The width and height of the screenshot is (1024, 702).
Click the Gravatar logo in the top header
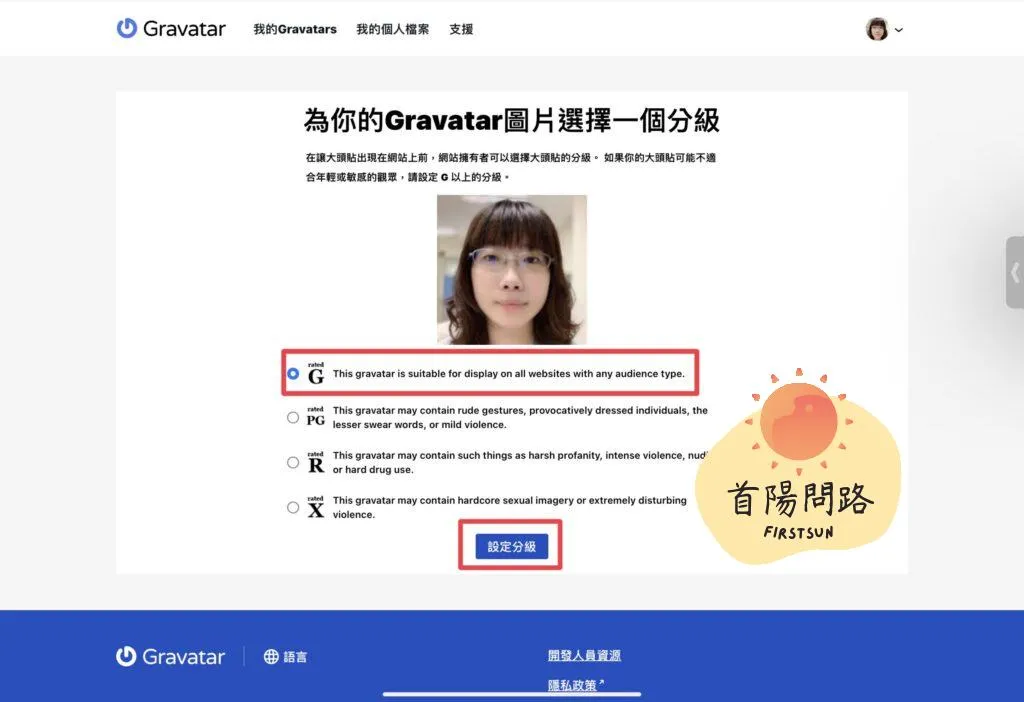[170, 29]
